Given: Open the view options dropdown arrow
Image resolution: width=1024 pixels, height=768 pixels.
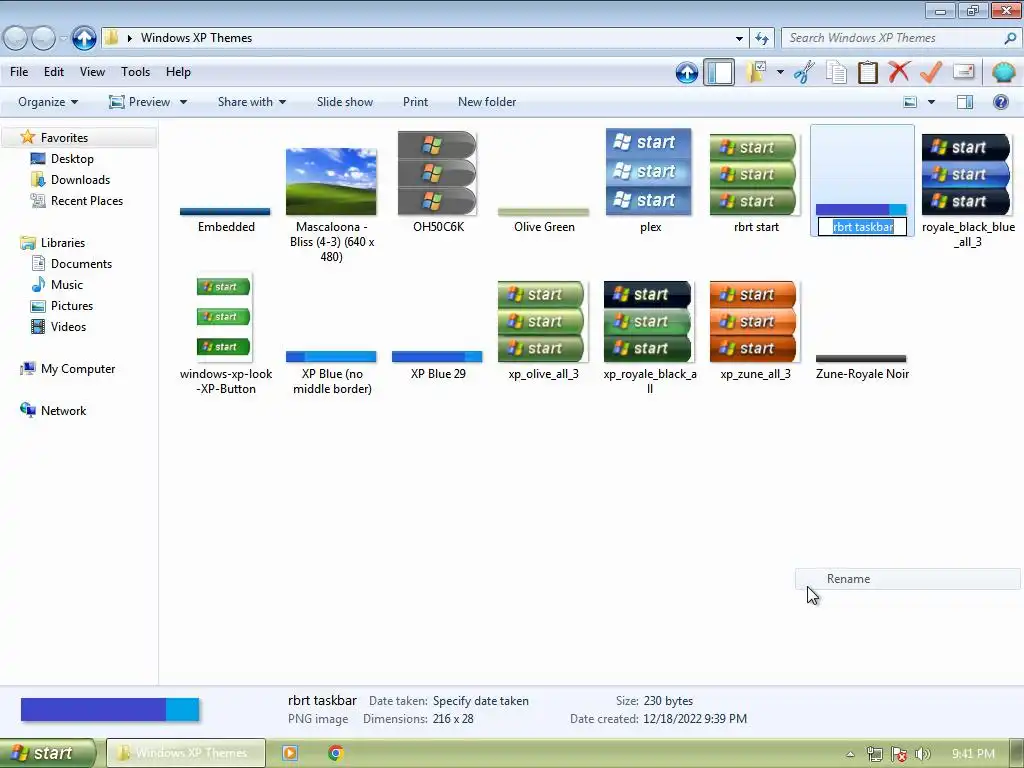Looking at the screenshot, I should point(931,102).
